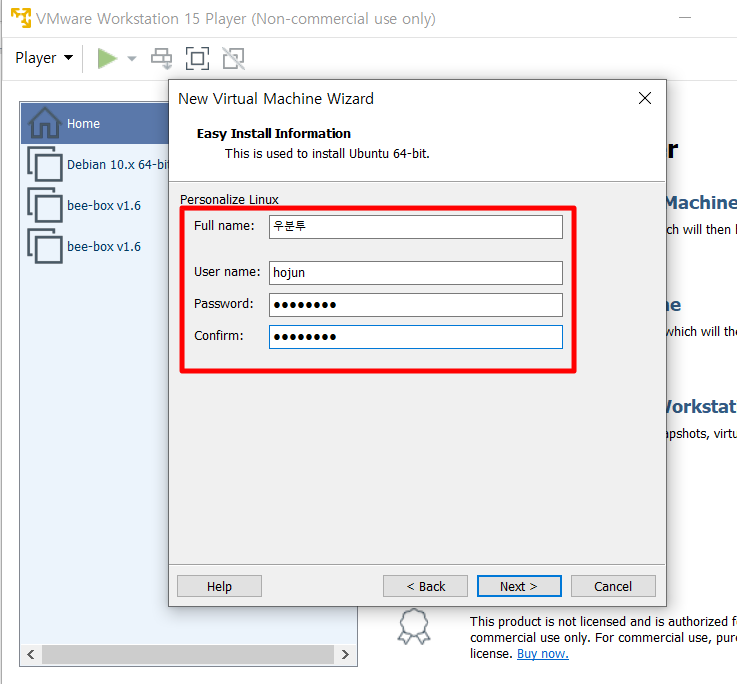Cancel the New Virtual Machine Wizard
Image resolution: width=737 pixels, height=684 pixels.
613,586
